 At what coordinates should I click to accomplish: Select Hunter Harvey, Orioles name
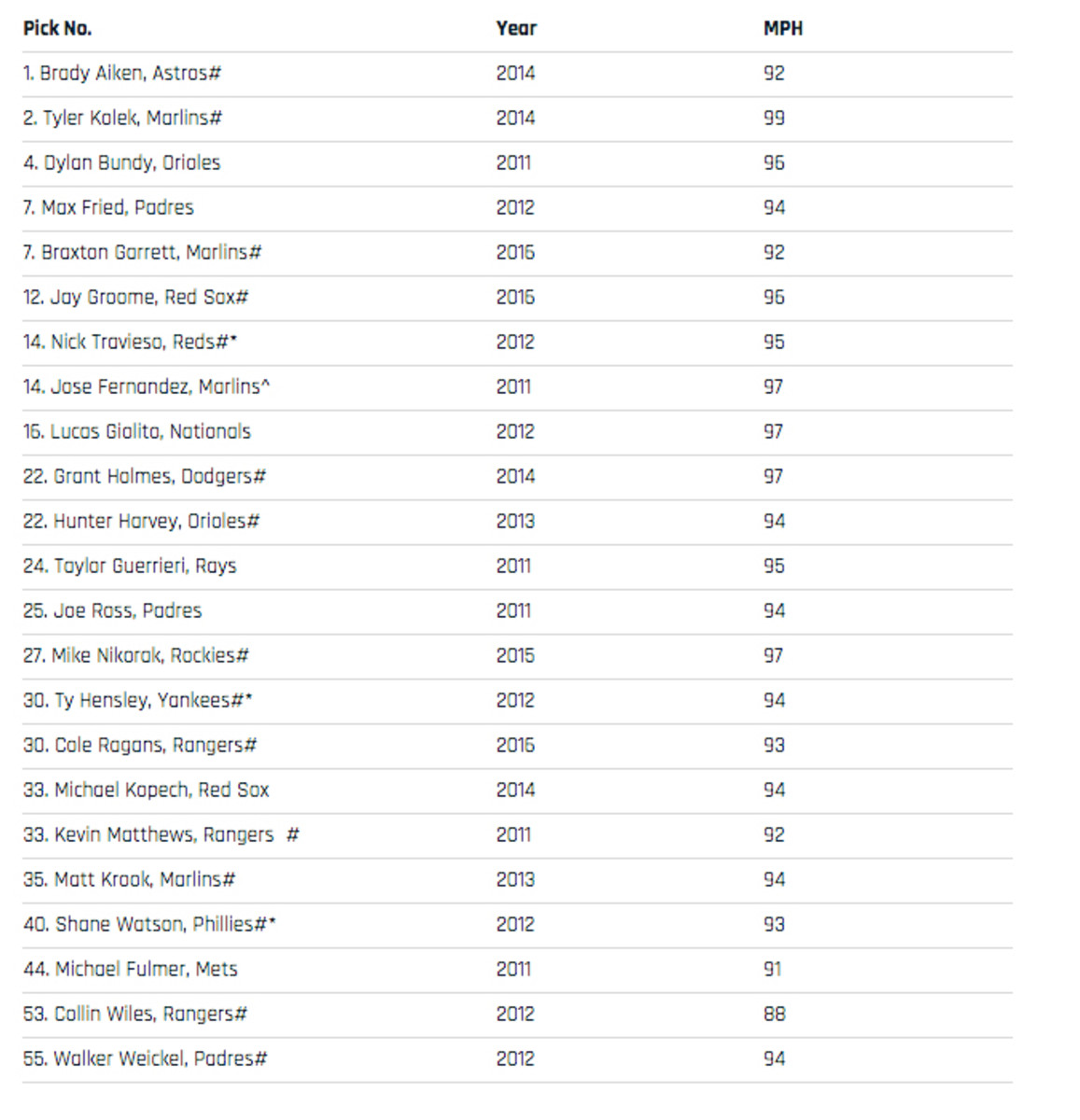pos(141,521)
